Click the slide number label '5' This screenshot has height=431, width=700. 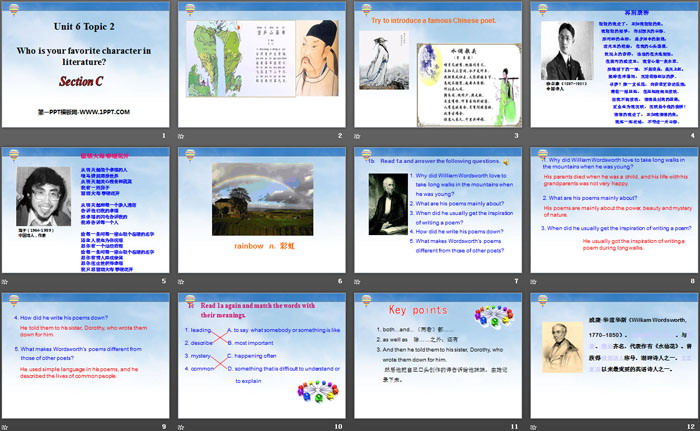(x=164, y=281)
